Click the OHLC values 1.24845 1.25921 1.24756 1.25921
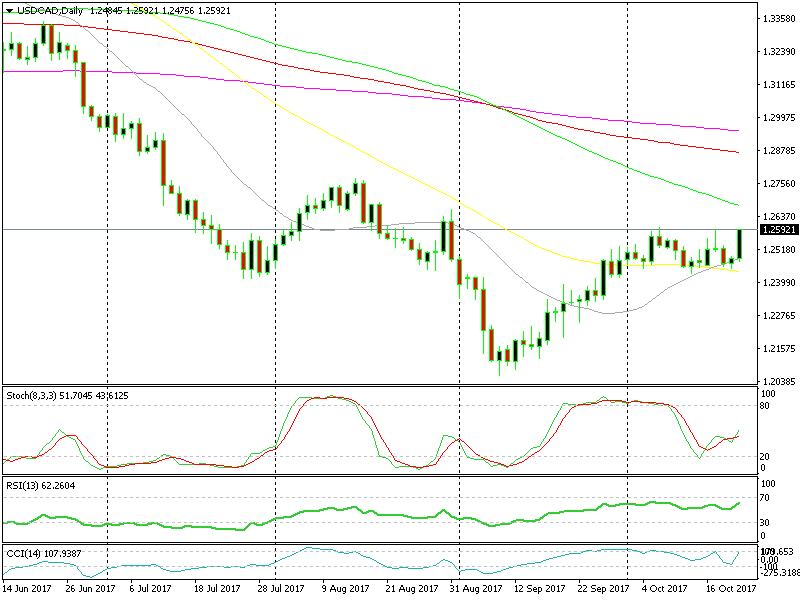This screenshot has height=600, width=800. (160, 11)
